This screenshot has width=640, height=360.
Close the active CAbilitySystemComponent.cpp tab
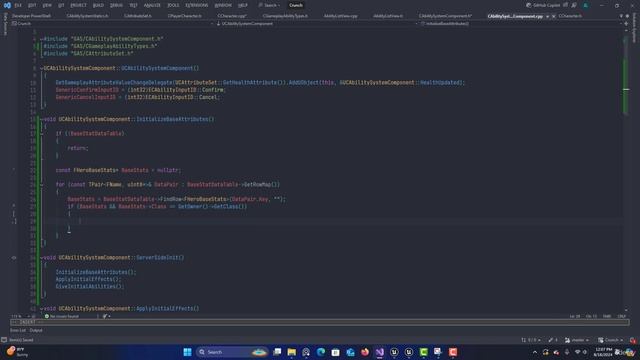click(553, 16)
